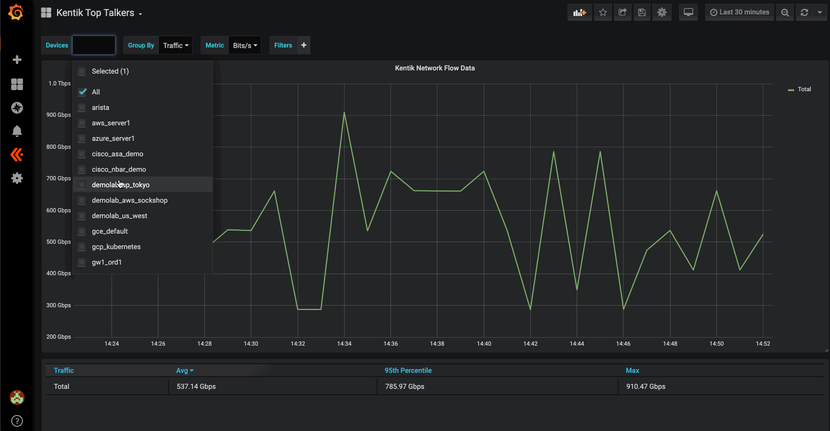Zoom out the time range

click(x=785, y=13)
